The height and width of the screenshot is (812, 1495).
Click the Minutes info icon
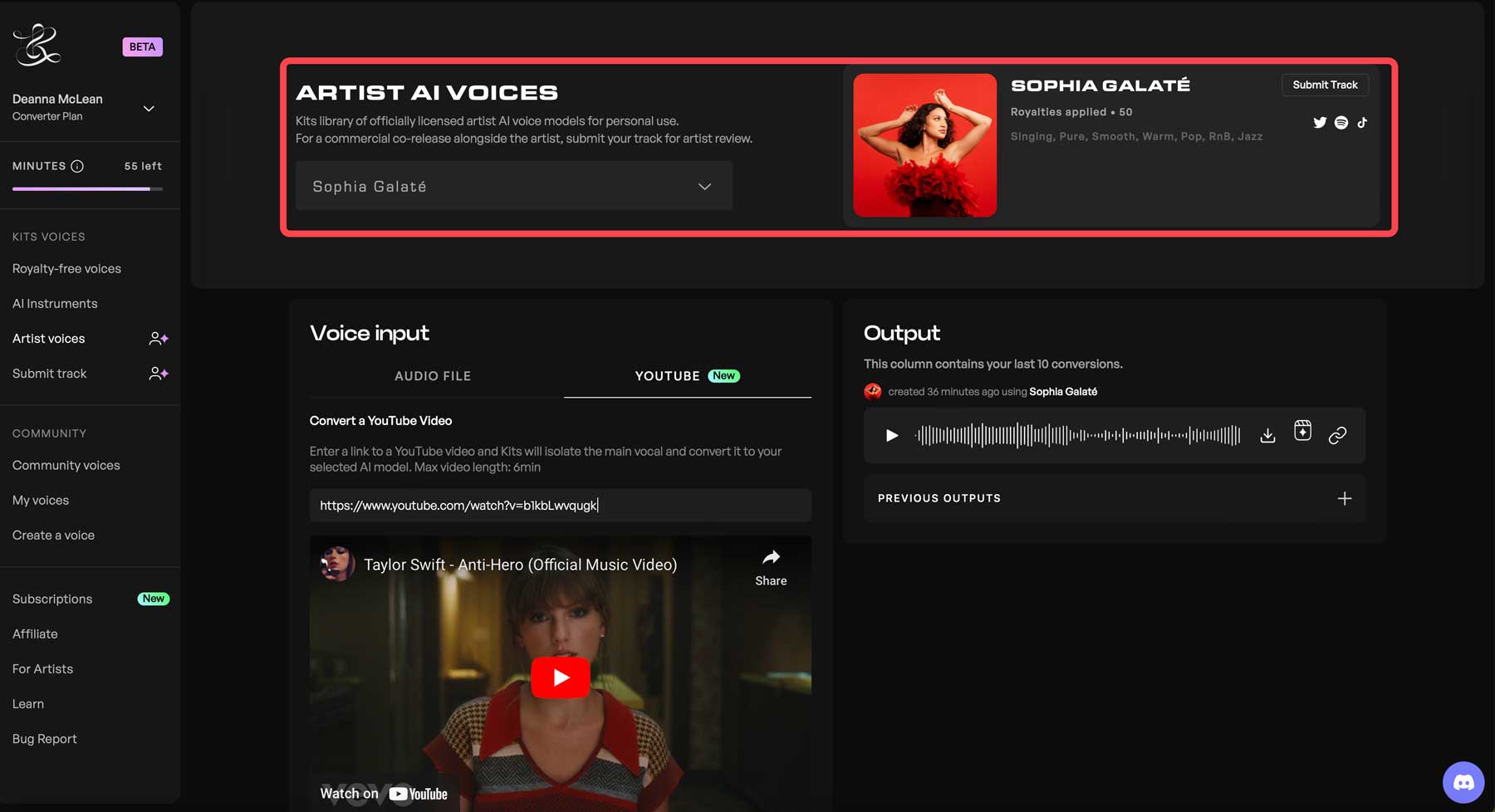point(77,166)
